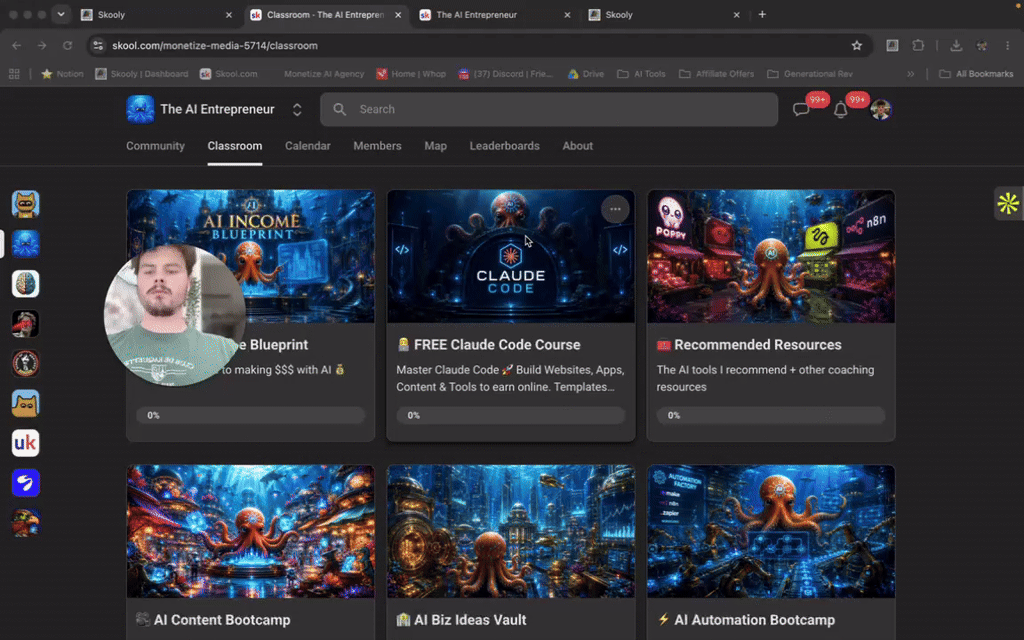
Task: Click the site info icon in address bar
Action: coord(98,45)
